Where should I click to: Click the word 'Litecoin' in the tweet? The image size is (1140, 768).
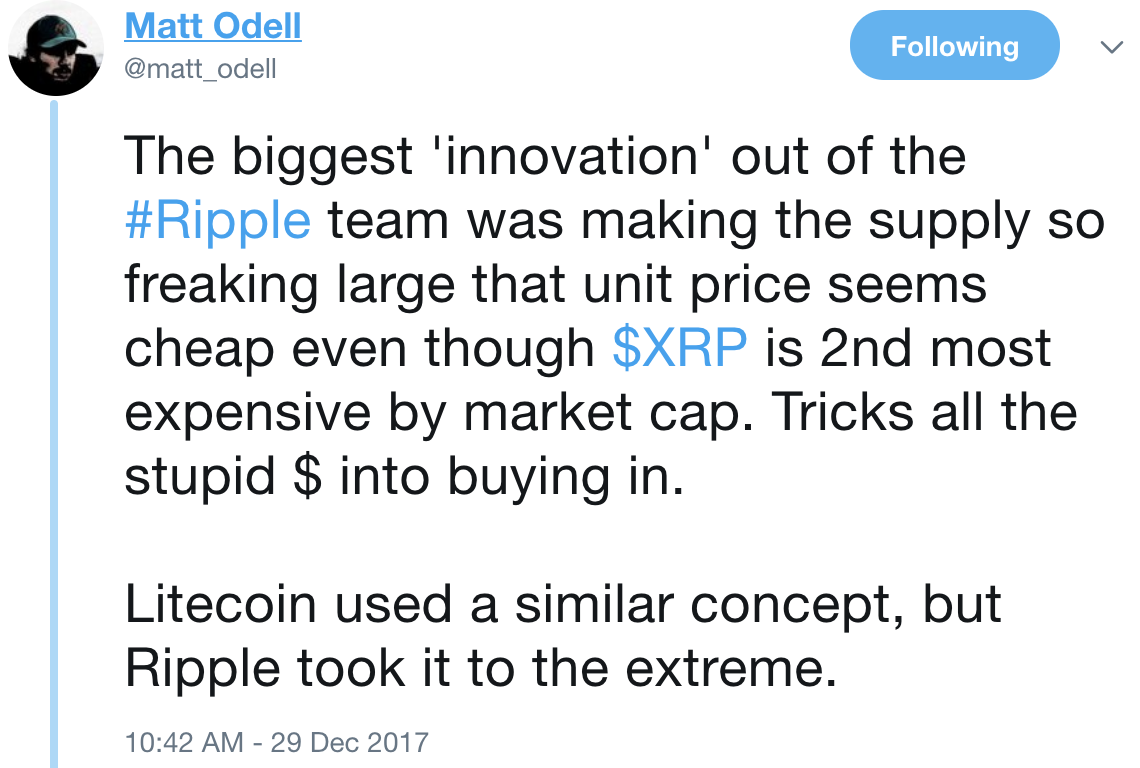tap(221, 604)
